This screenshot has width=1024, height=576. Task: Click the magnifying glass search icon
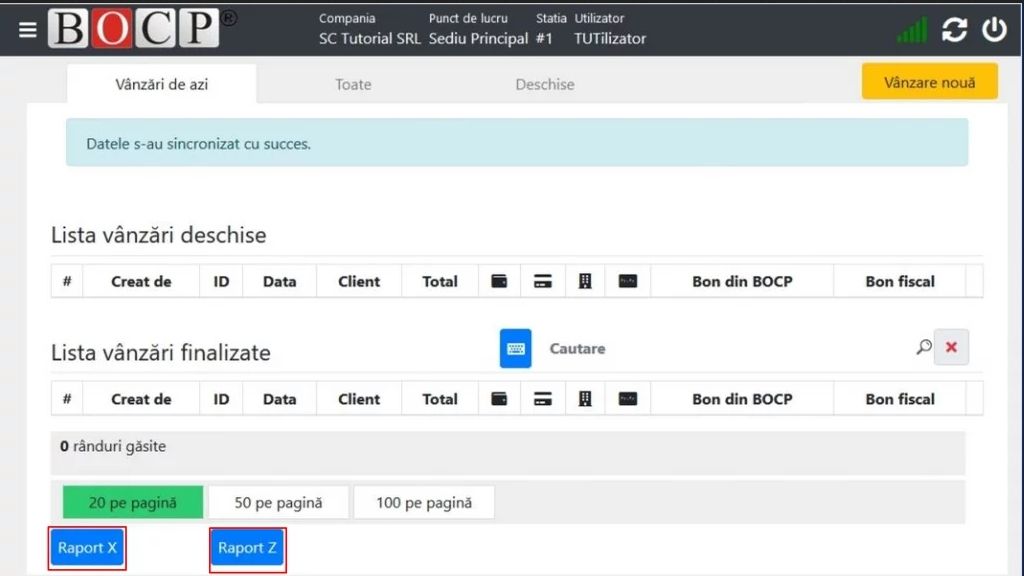(x=923, y=347)
